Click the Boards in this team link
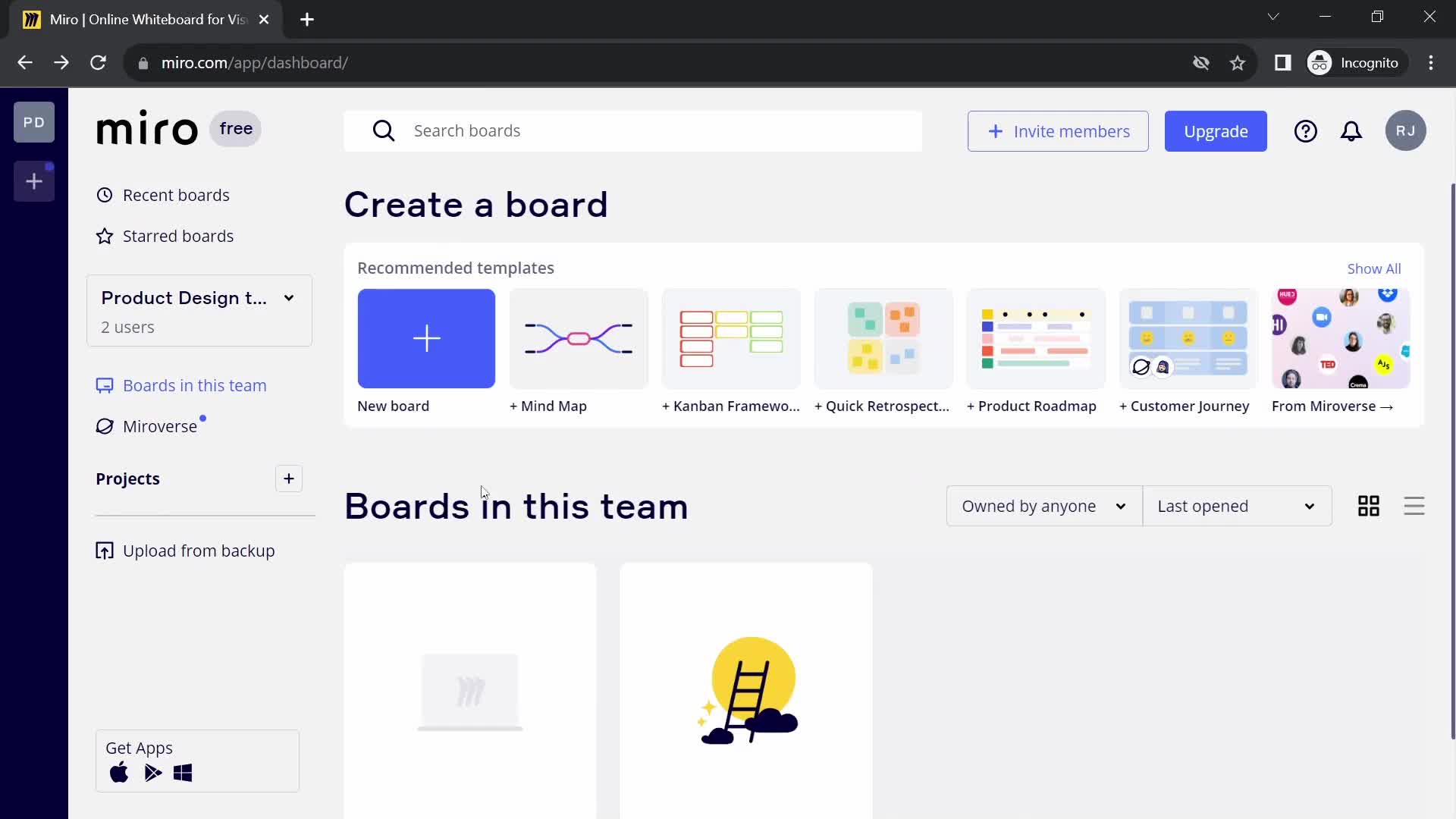 [x=195, y=385]
